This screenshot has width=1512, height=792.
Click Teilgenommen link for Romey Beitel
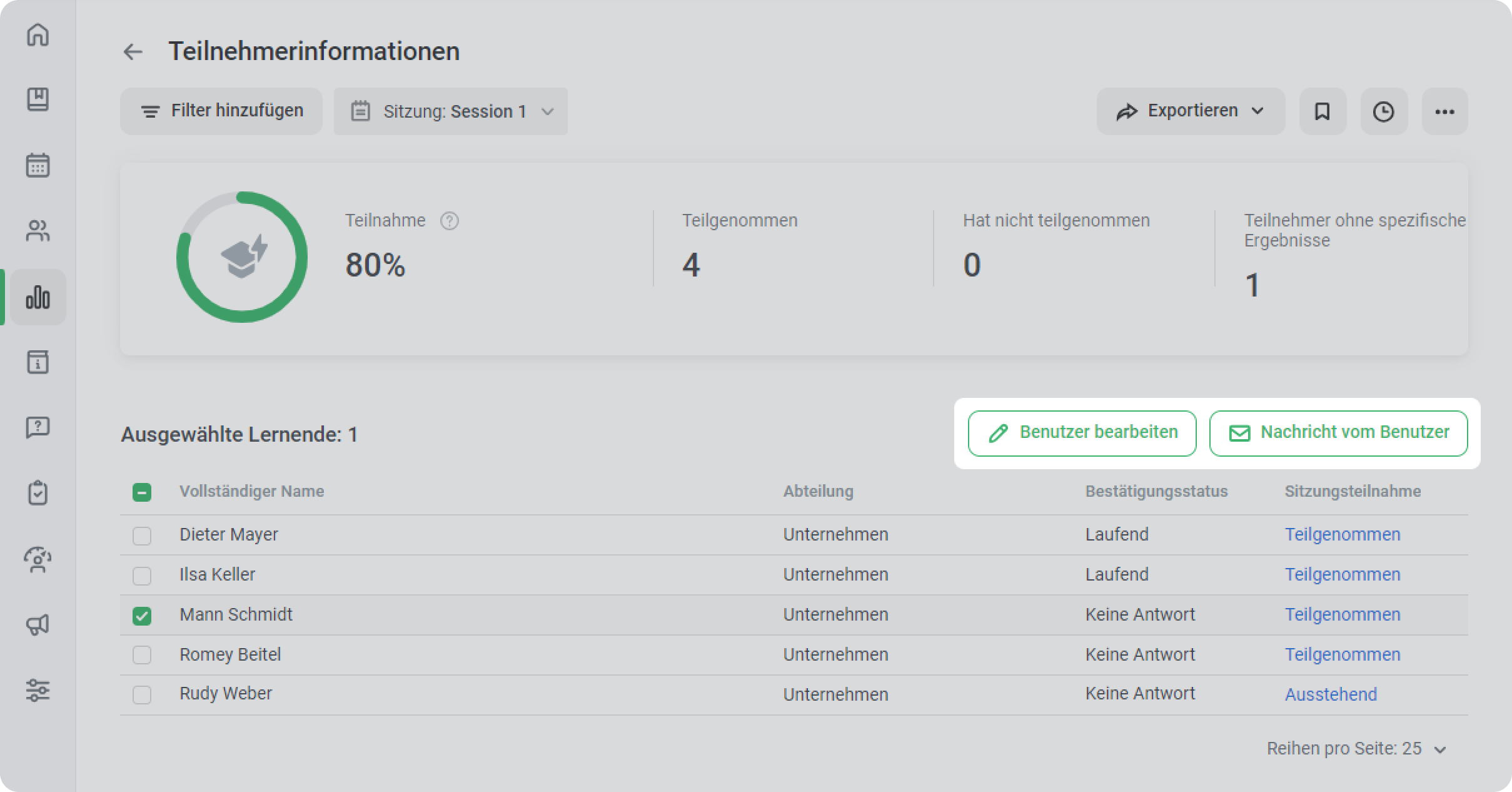(1343, 654)
